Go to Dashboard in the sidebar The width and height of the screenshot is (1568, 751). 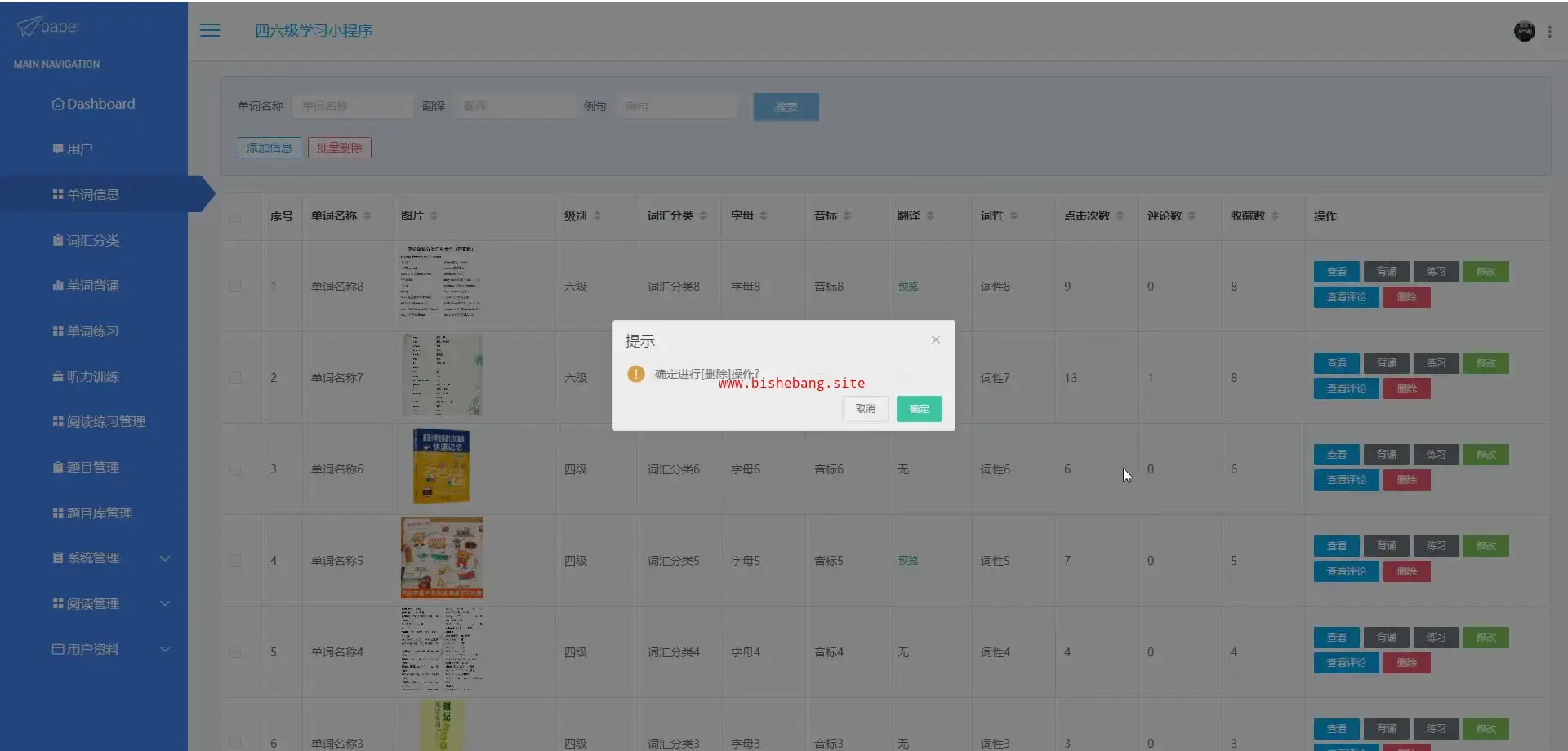(x=94, y=104)
